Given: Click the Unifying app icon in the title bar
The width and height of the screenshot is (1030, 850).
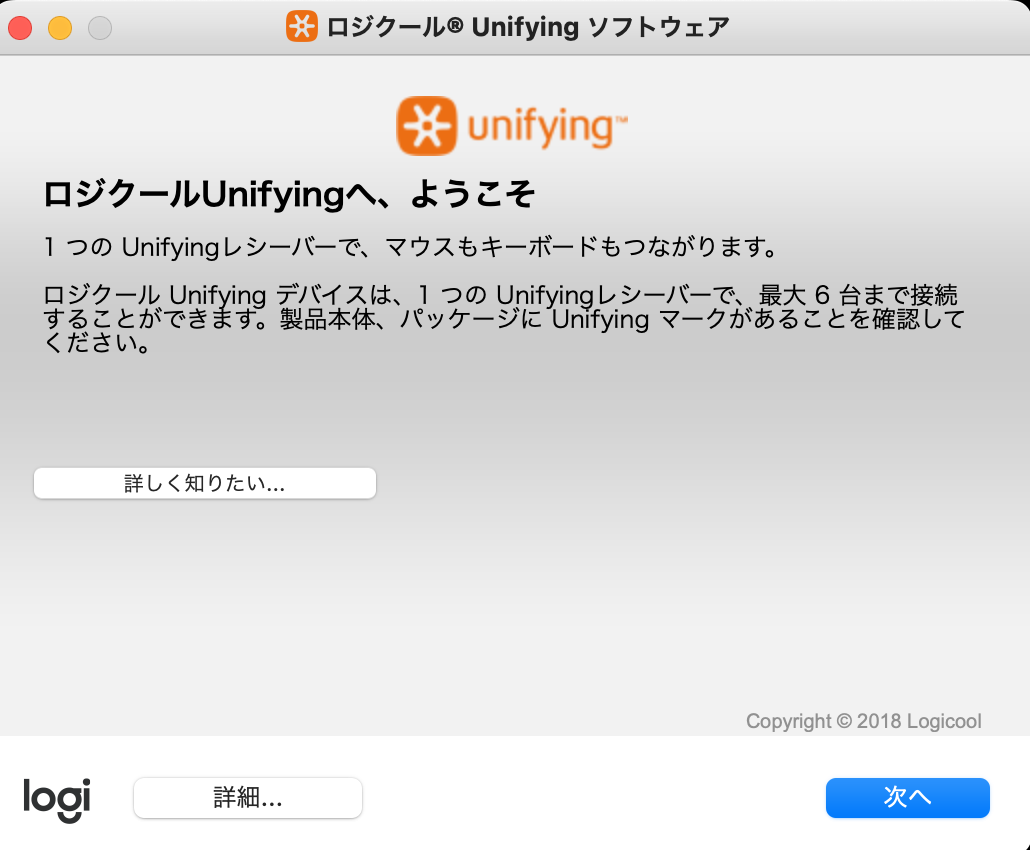Looking at the screenshot, I should coord(302,26).
